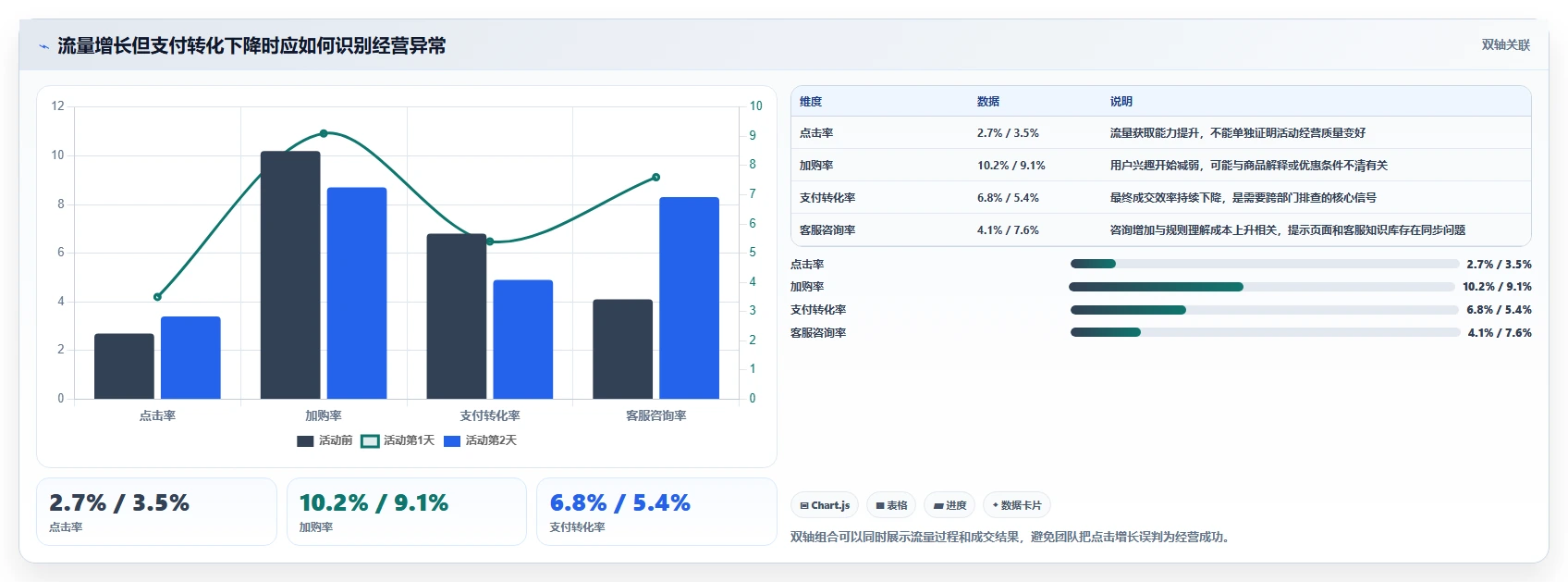Click the blue 活动第2天 bar for 支付转化率
This screenshot has width=1568, height=582.
[523, 340]
